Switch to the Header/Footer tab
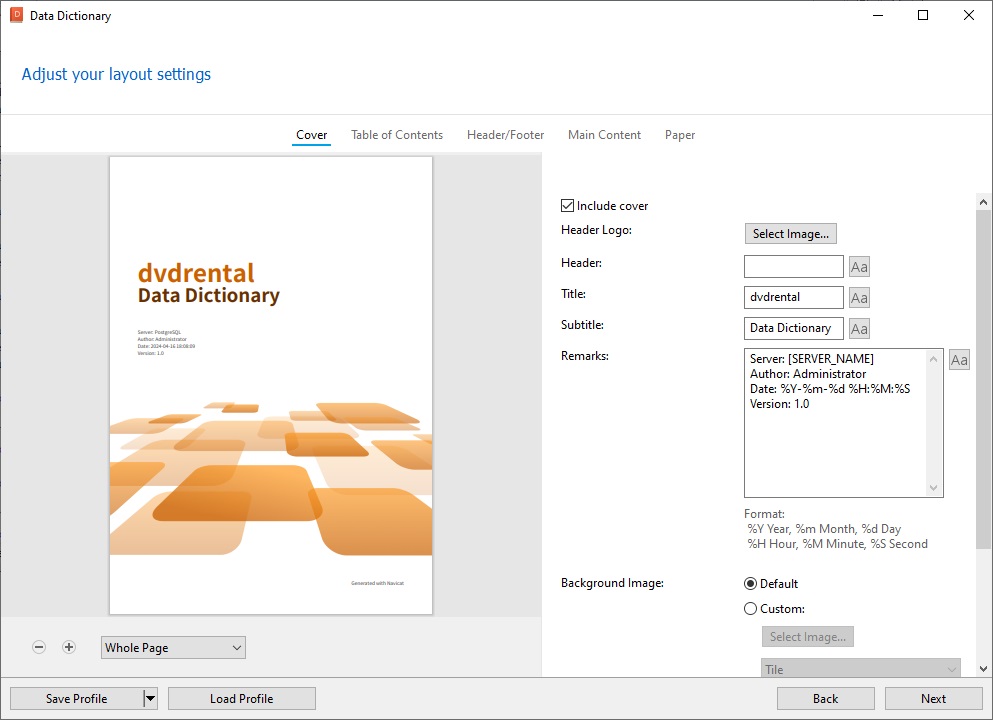The height and width of the screenshot is (720, 993). pos(505,135)
